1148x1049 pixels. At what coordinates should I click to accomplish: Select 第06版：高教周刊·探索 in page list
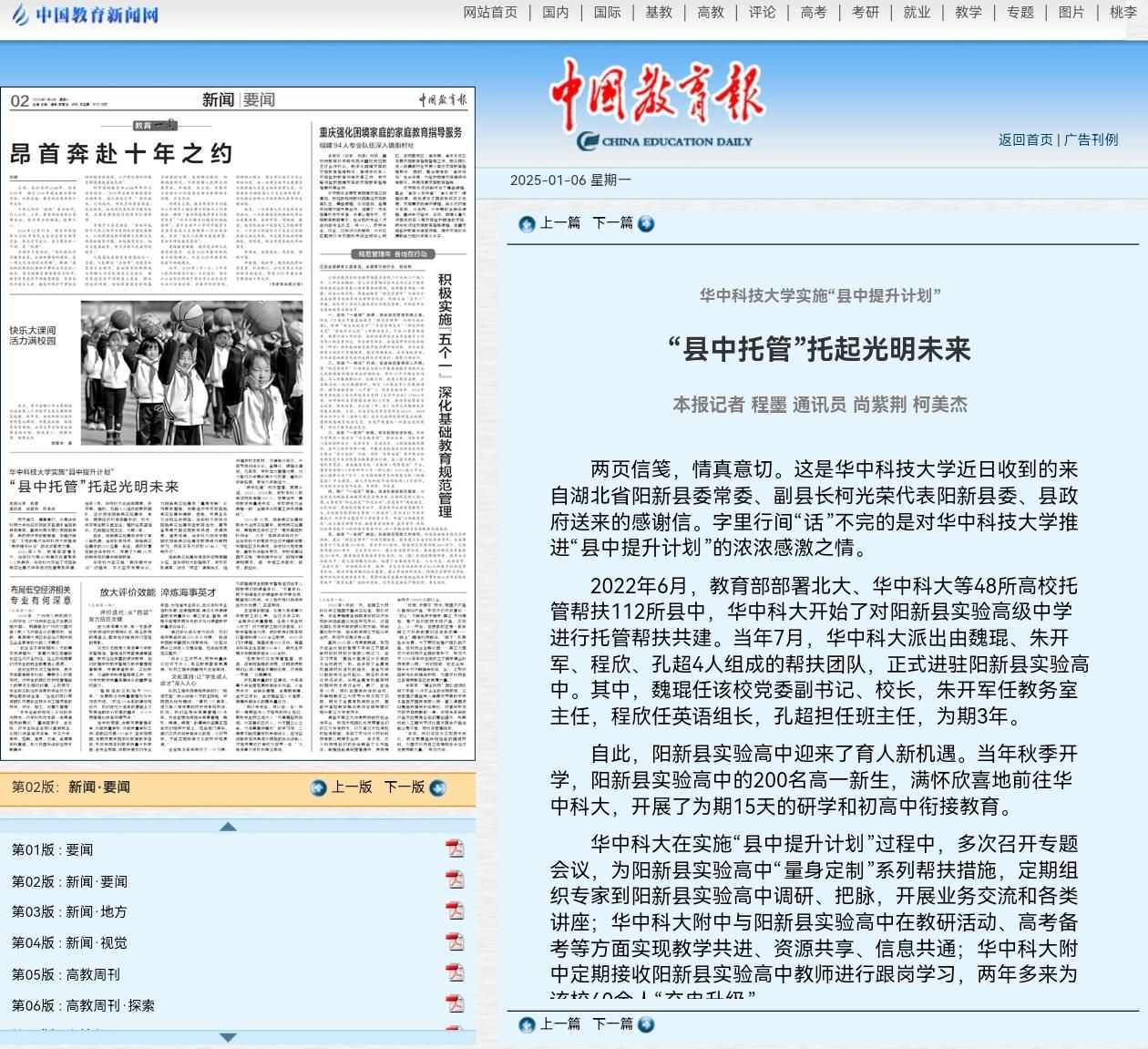pyautogui.click(x=83, y=1005)
